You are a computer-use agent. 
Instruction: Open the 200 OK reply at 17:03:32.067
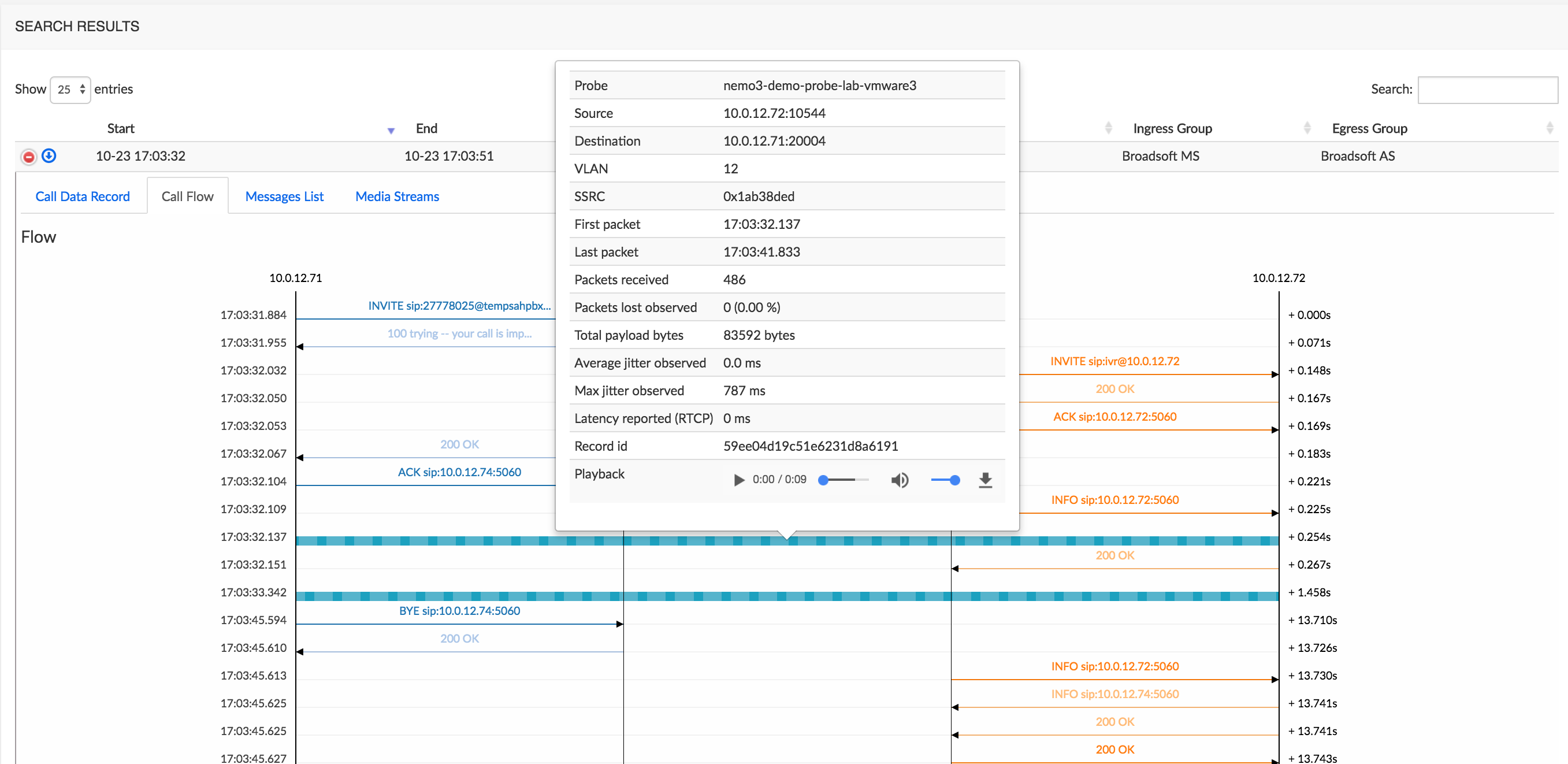[x=459, y=444]
